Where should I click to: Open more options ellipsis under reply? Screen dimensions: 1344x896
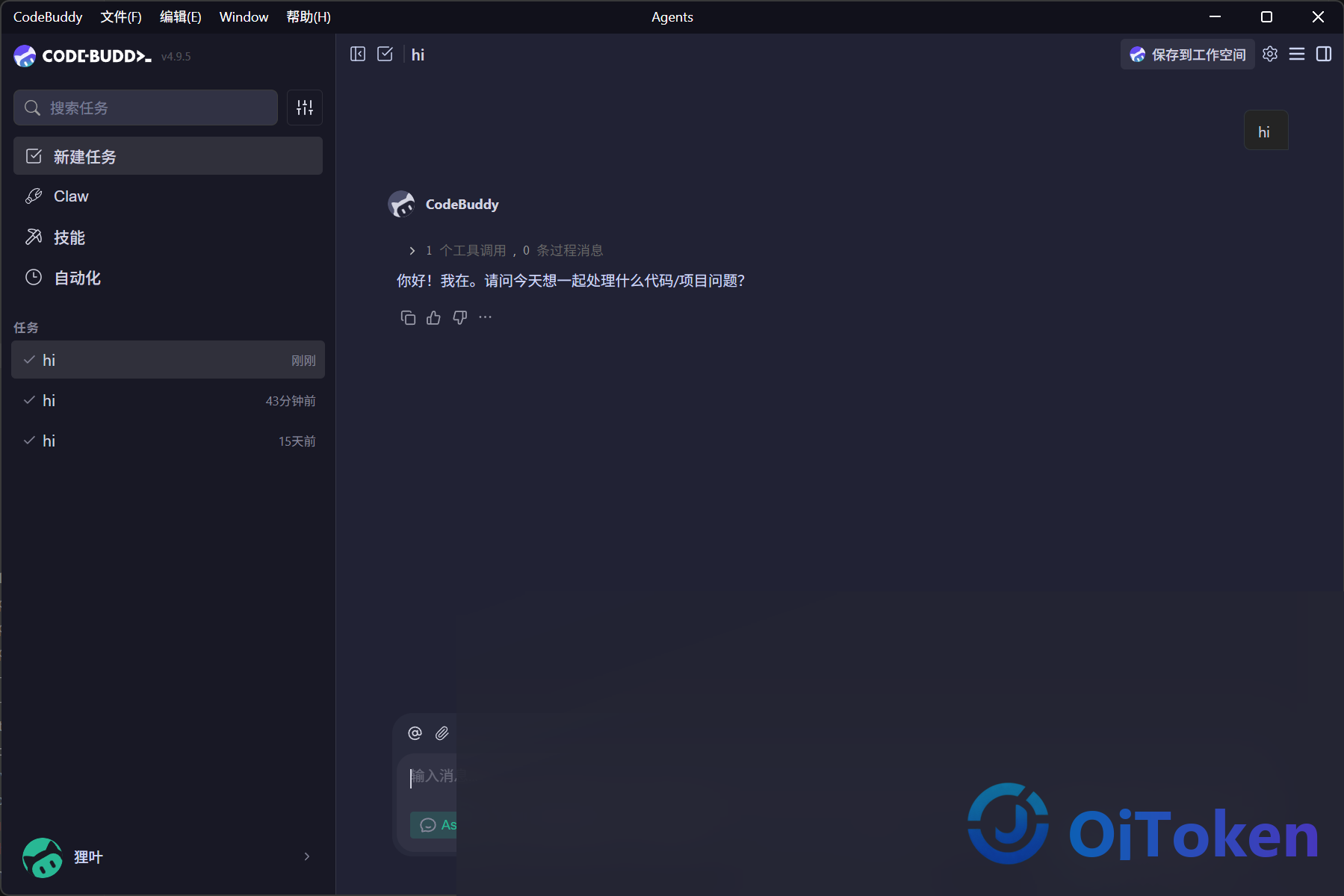pyautogui.click(x=486, y=317)
